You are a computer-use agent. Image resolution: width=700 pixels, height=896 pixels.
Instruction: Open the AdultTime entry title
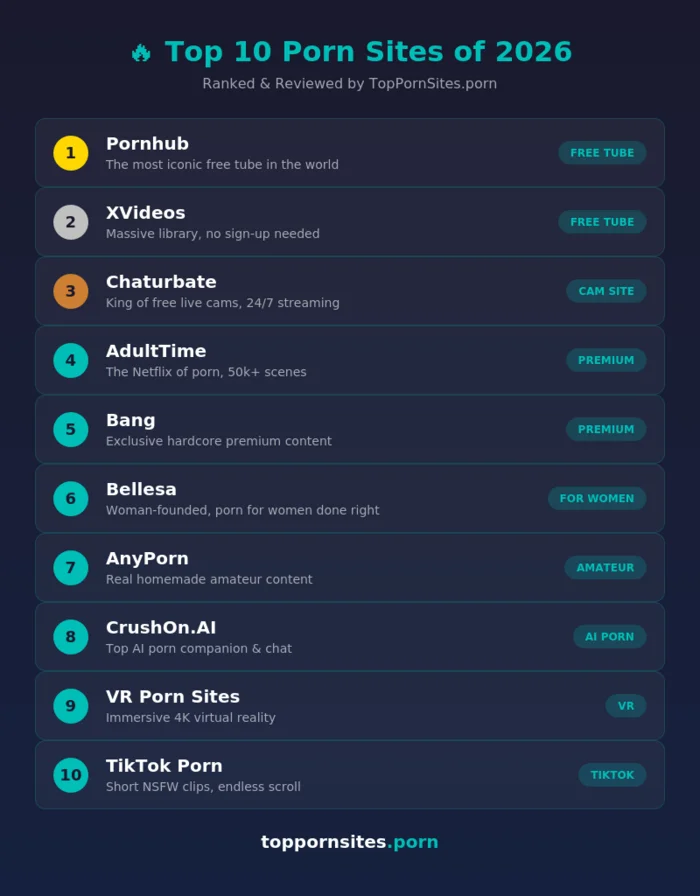156,351
